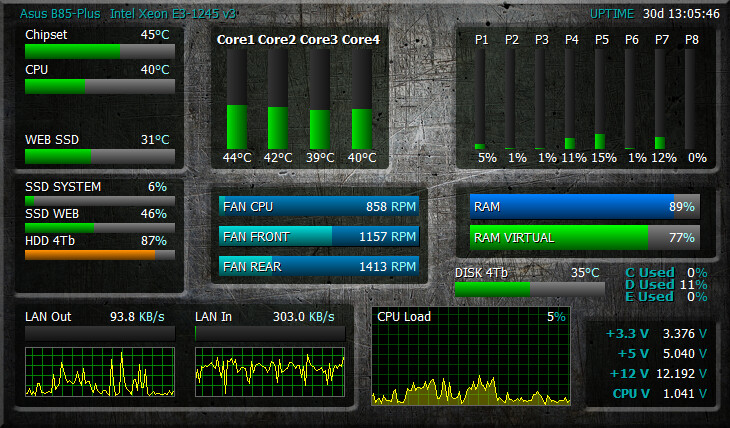730x428 pixels.
Task: Click the WEB SSD temperature bar
Action: coord(99,156)
